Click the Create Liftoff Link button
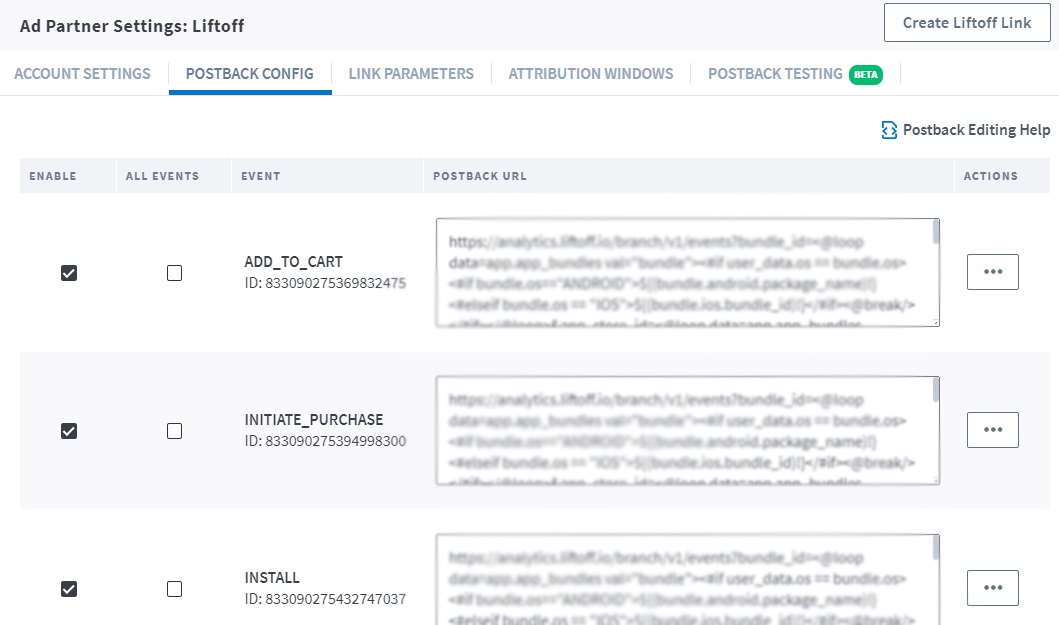The width and height of the screenshot is (1059, 625). point(967,23)
